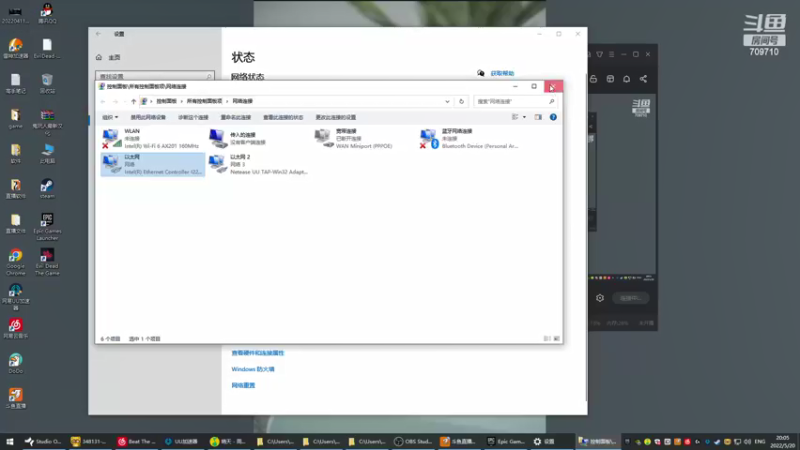This screenshot has height=450, width=800.
Task: Click 查看此连接的状态 in the toolbar
Action: (283, 117)
